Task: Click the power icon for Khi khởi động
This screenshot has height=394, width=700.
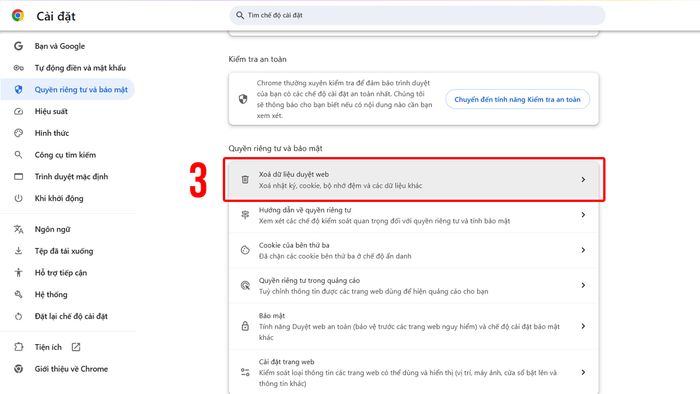Action: [x=18, y=198]
